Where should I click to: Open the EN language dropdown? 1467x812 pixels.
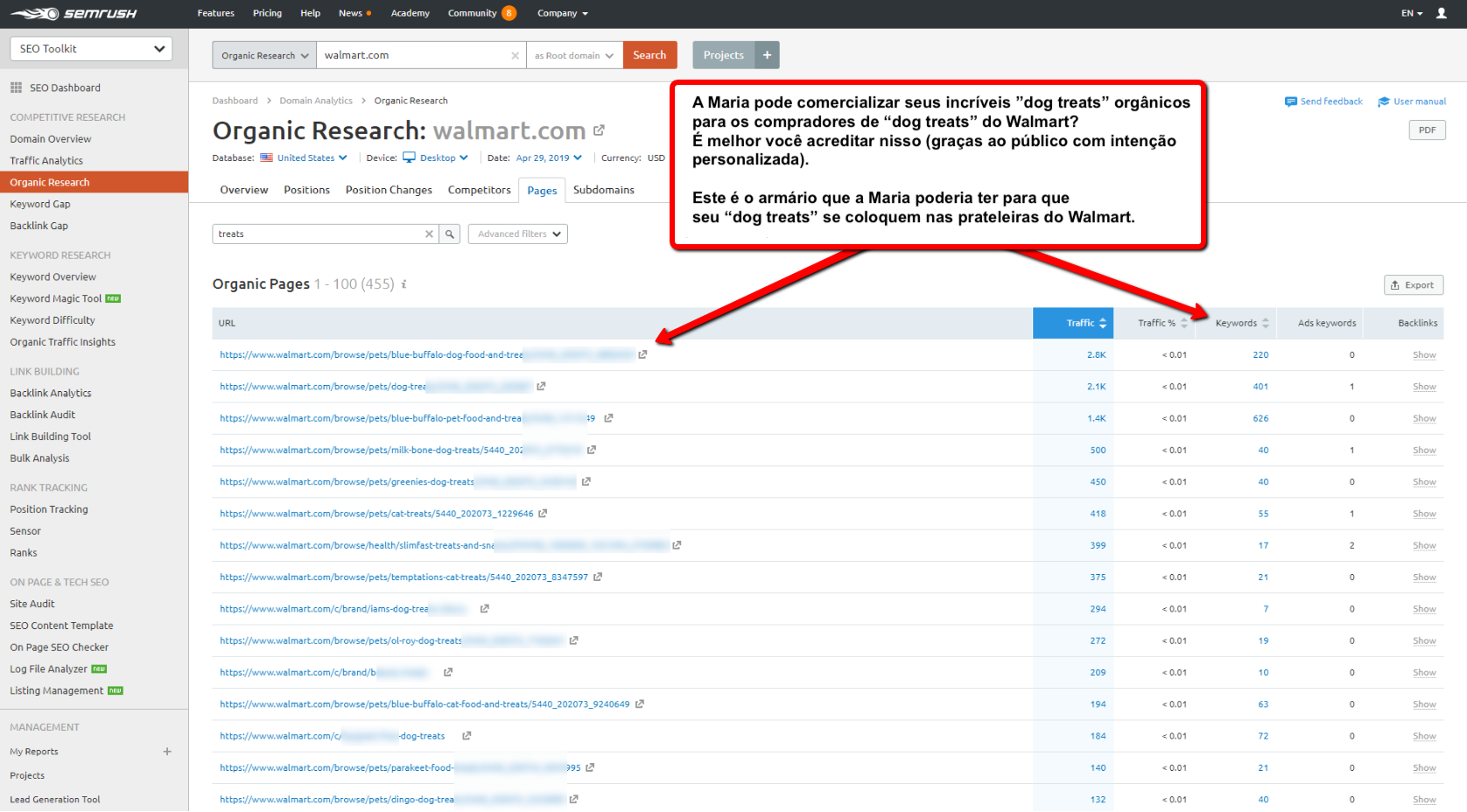click(1412, 13)
